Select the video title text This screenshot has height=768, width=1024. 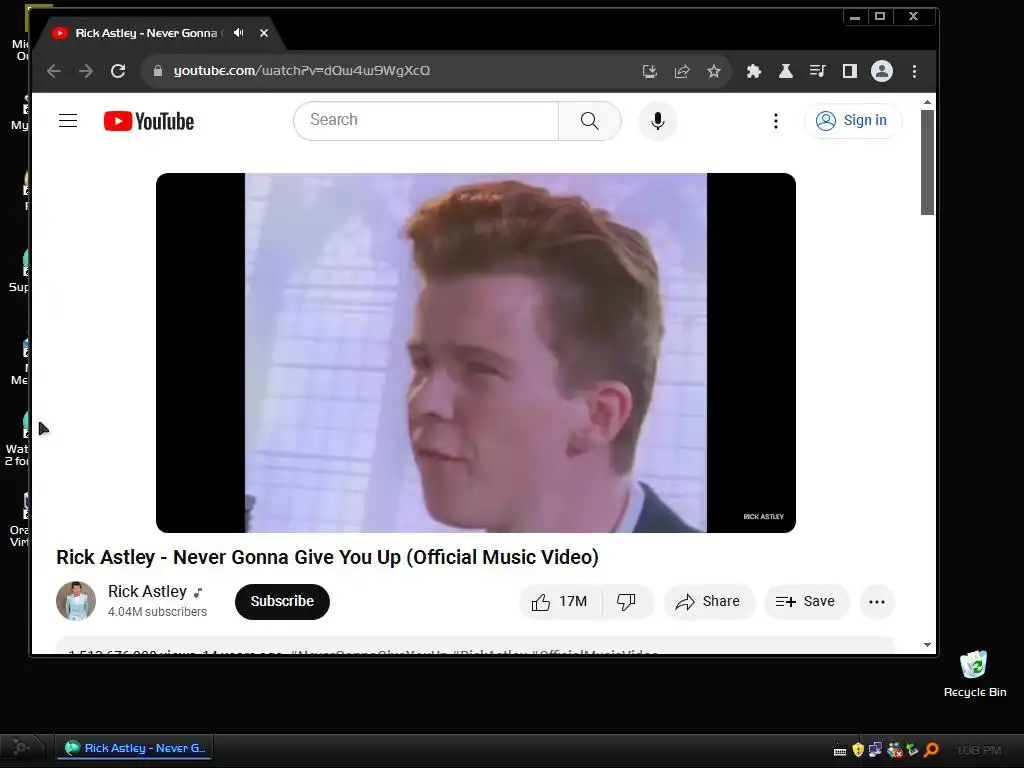click(x=327, y=557)
